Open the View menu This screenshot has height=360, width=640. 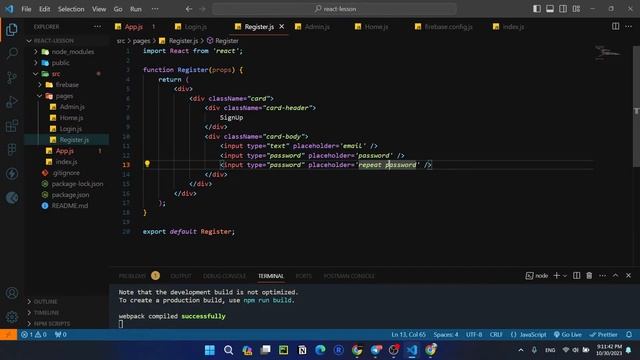pos(99,9)
